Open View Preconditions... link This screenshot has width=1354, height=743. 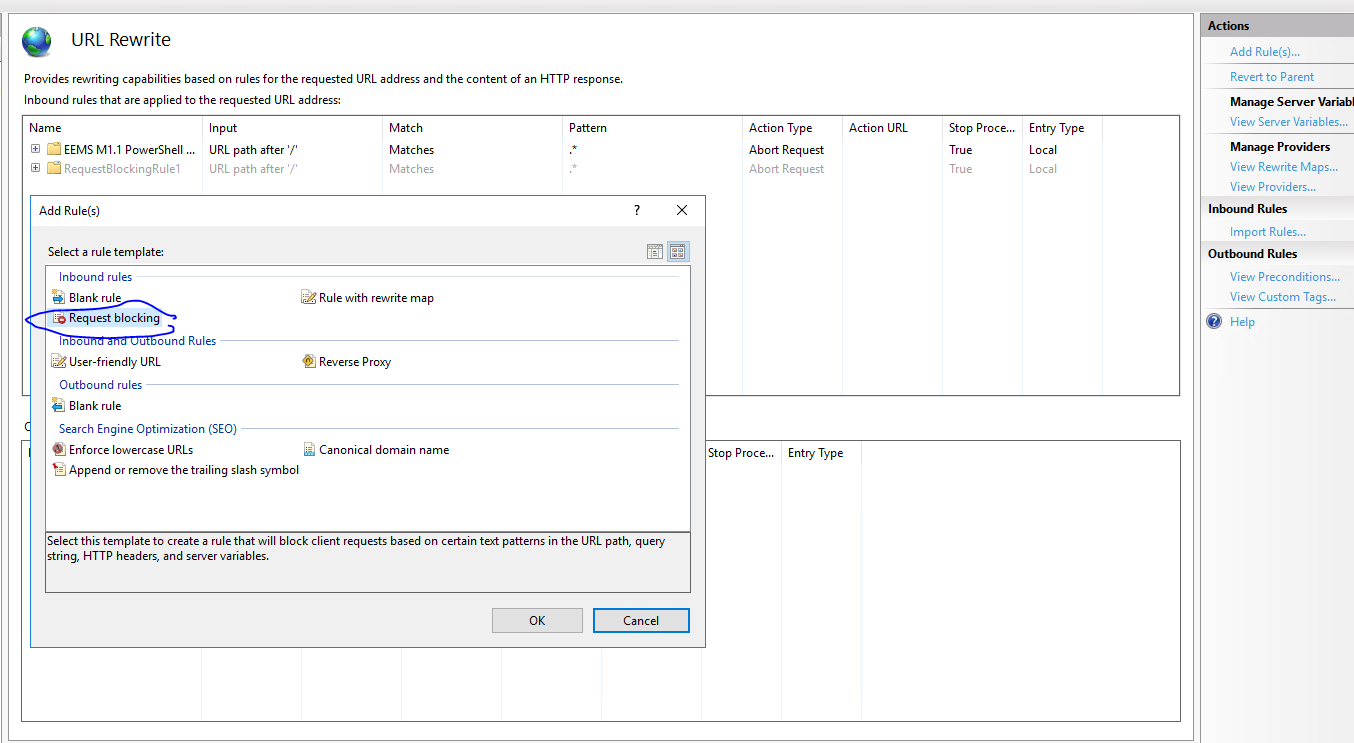[x=1285, y=277]
